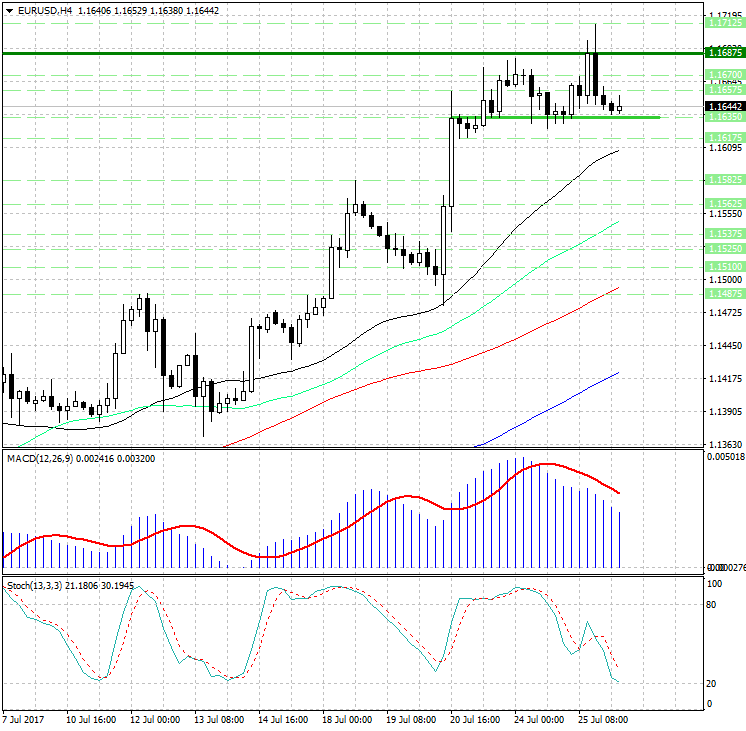The image size is (746, 731).
Task: Select the Stoch(13,3,3) indicator label
Action: [34, 585]
